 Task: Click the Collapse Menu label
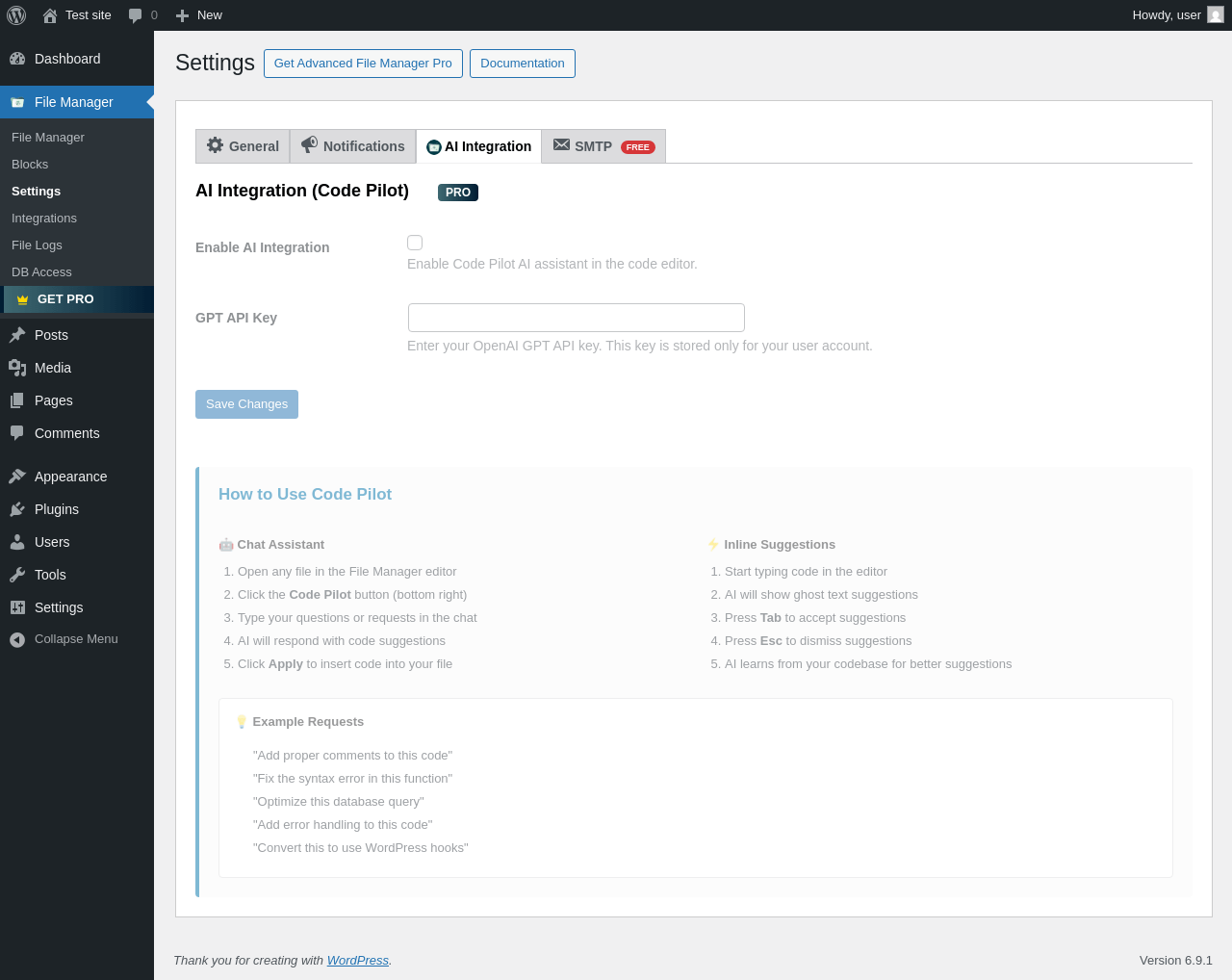point(76,639)
